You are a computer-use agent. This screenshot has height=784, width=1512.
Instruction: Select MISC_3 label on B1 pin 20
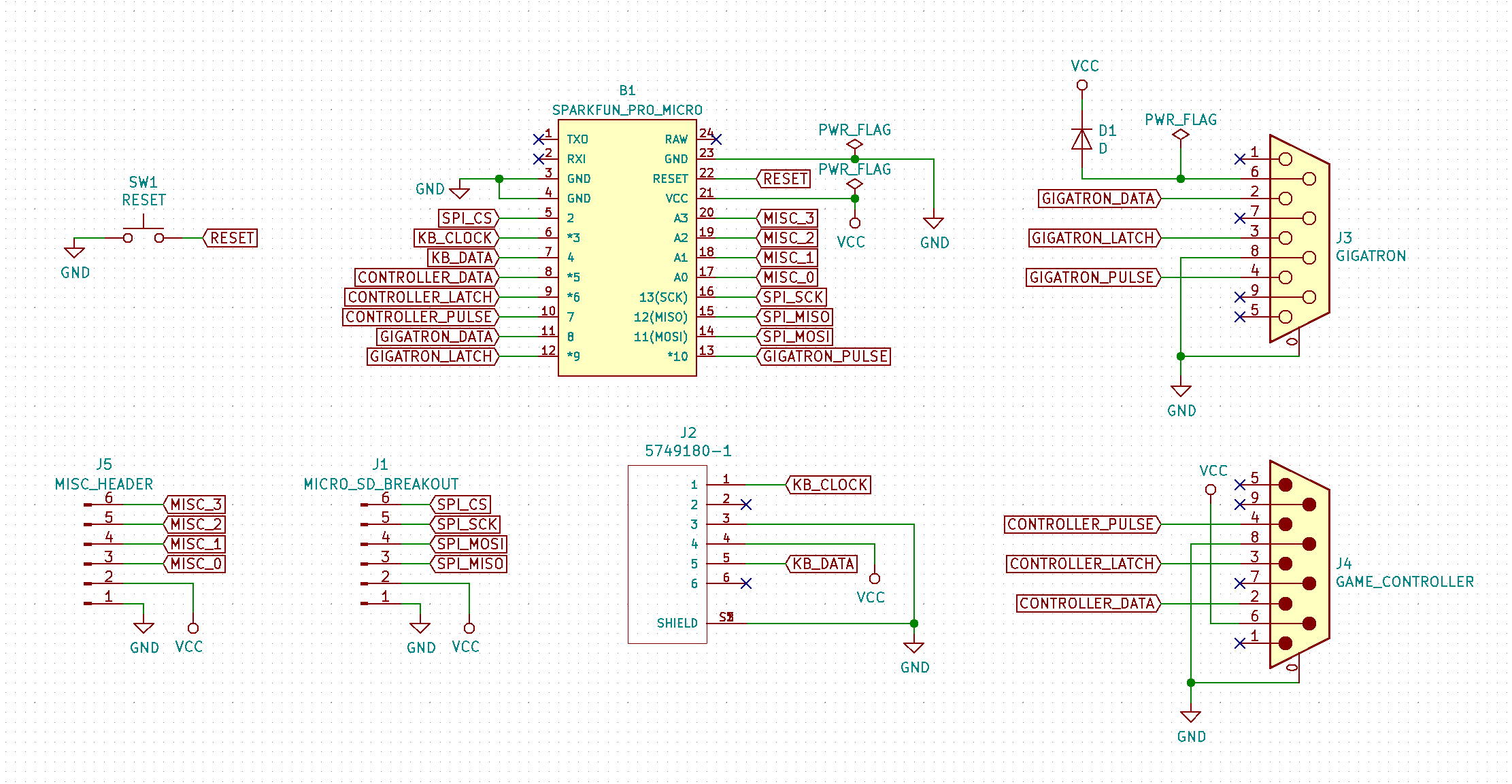(x=787, y=218)
